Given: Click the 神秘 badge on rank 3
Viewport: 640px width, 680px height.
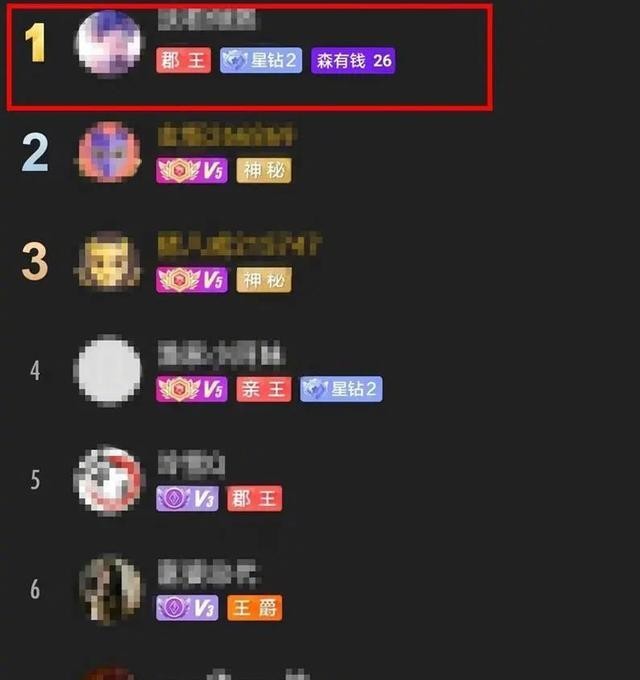Looking at the screenshot, I should pyautogui.click(x=264, y=280).
